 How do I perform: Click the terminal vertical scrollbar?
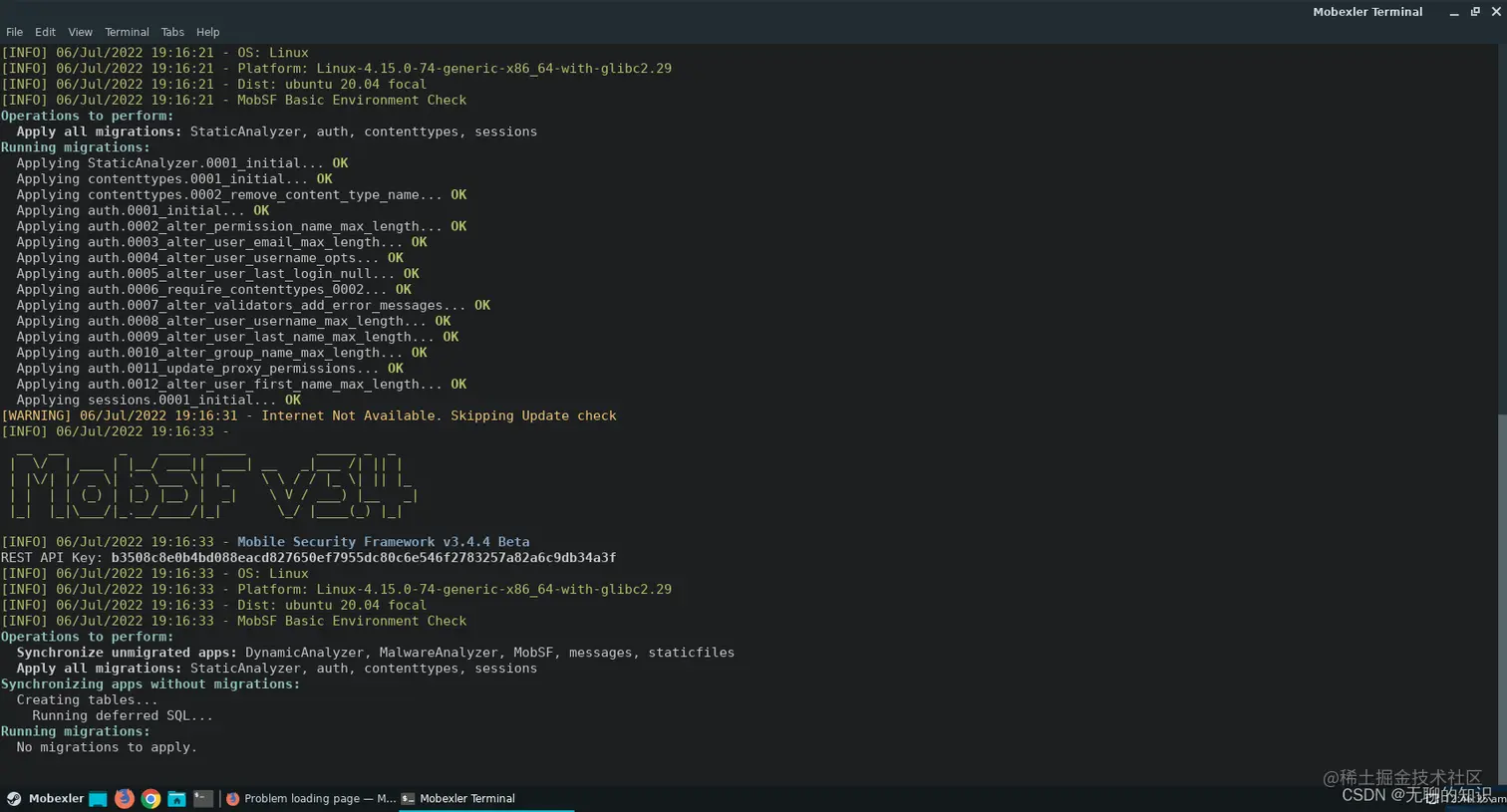1502,598
